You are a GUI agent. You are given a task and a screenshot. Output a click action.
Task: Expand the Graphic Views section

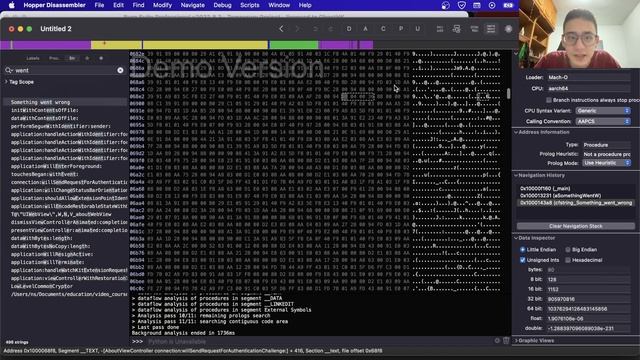coord(516,340)
